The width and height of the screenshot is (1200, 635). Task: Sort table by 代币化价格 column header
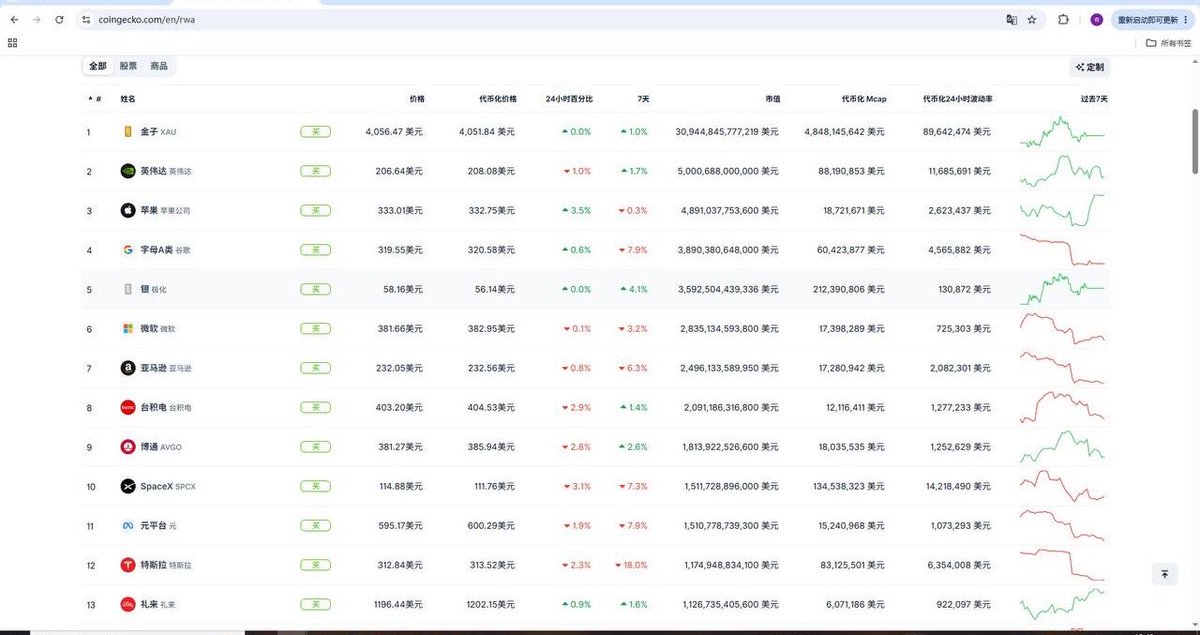point(498,99)
